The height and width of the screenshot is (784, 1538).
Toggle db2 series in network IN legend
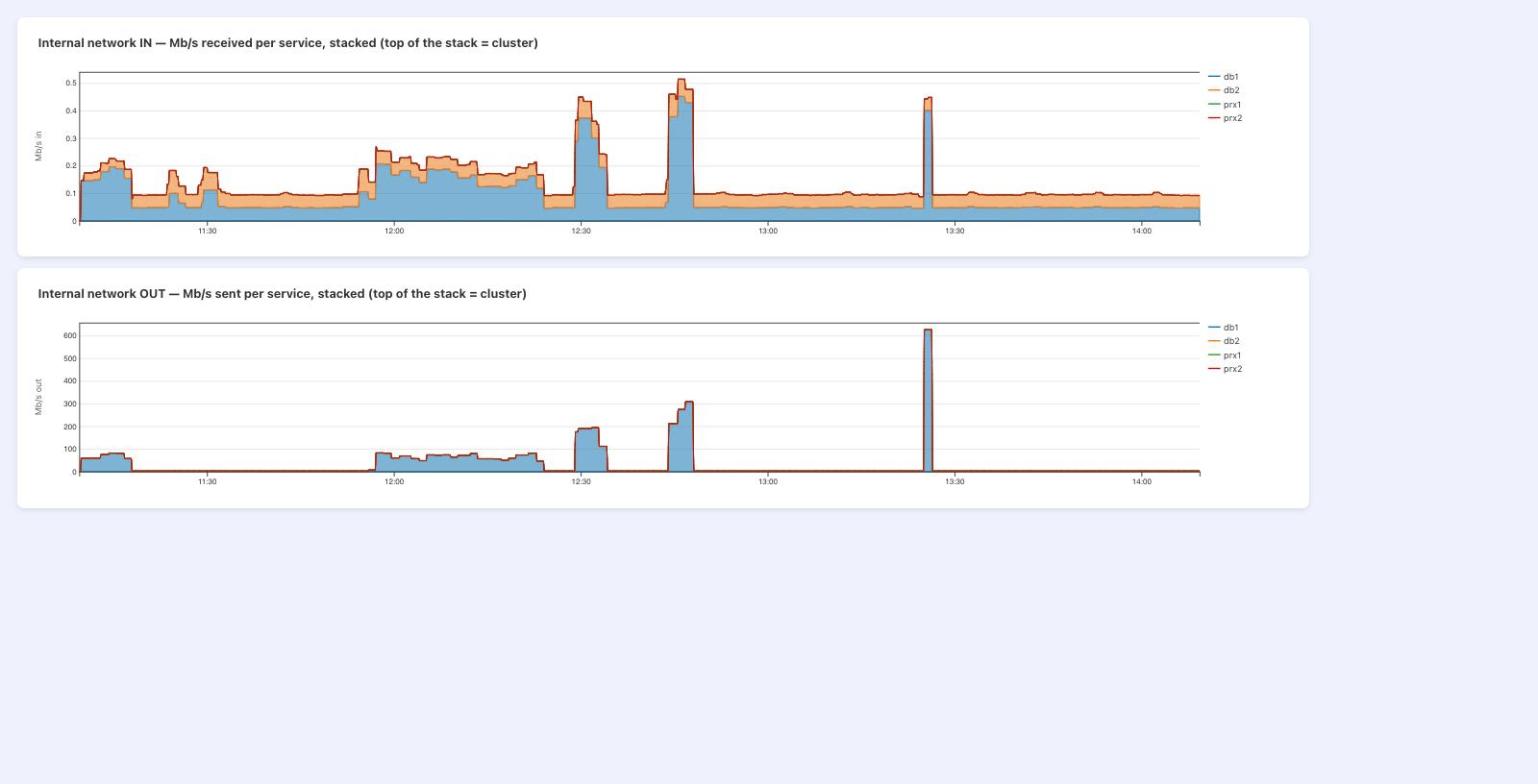click(1224, 90)
